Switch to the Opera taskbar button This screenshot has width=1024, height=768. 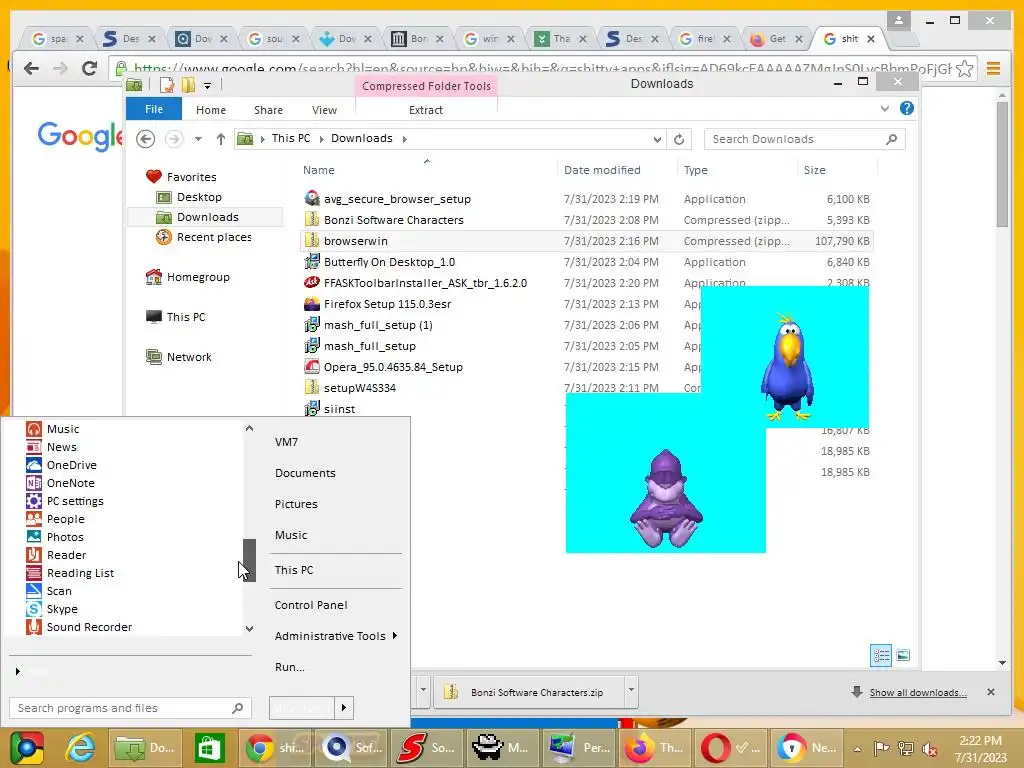tap(731, 748)
